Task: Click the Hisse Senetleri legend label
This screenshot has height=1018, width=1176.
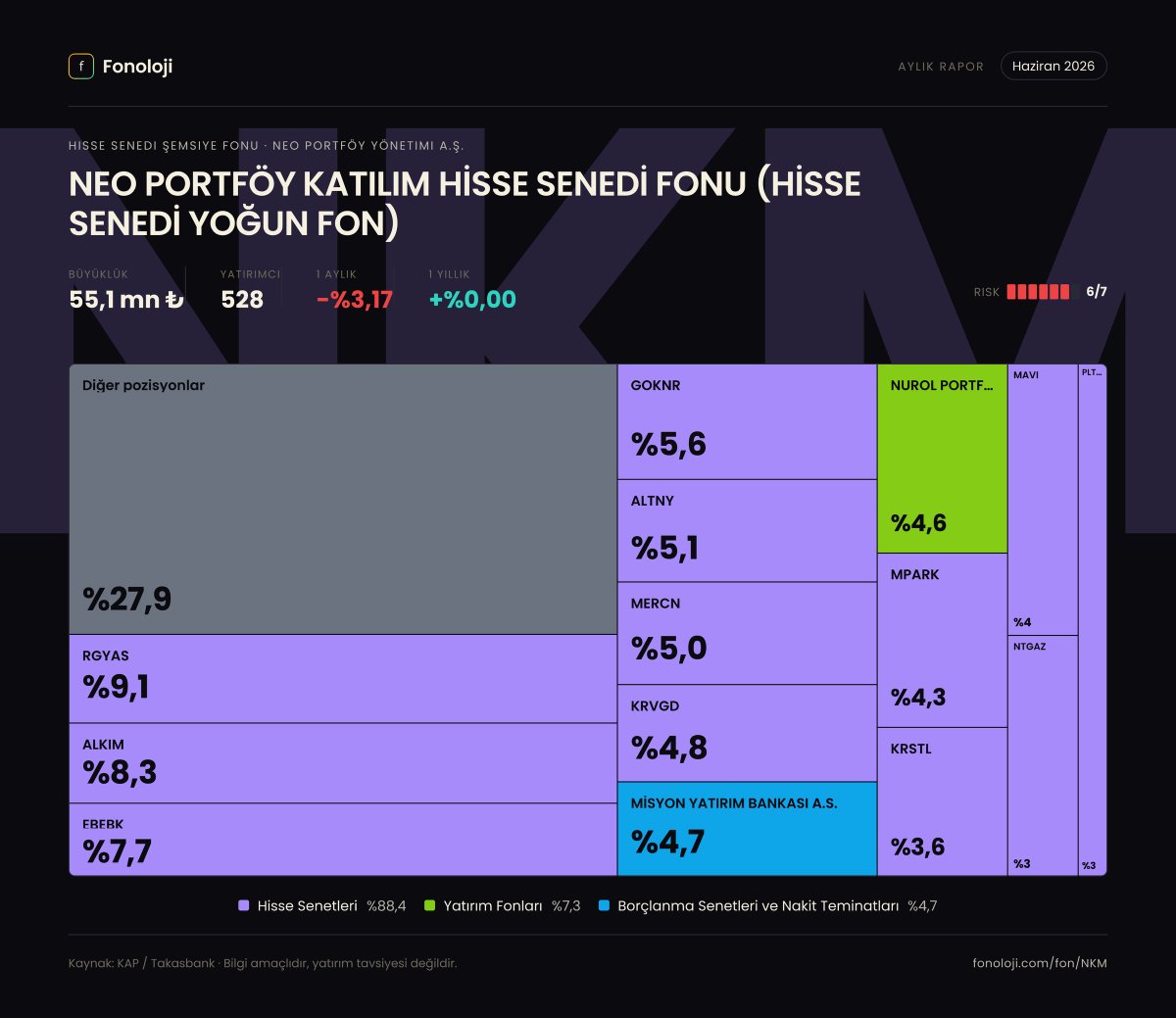Action: click(307, 906)
